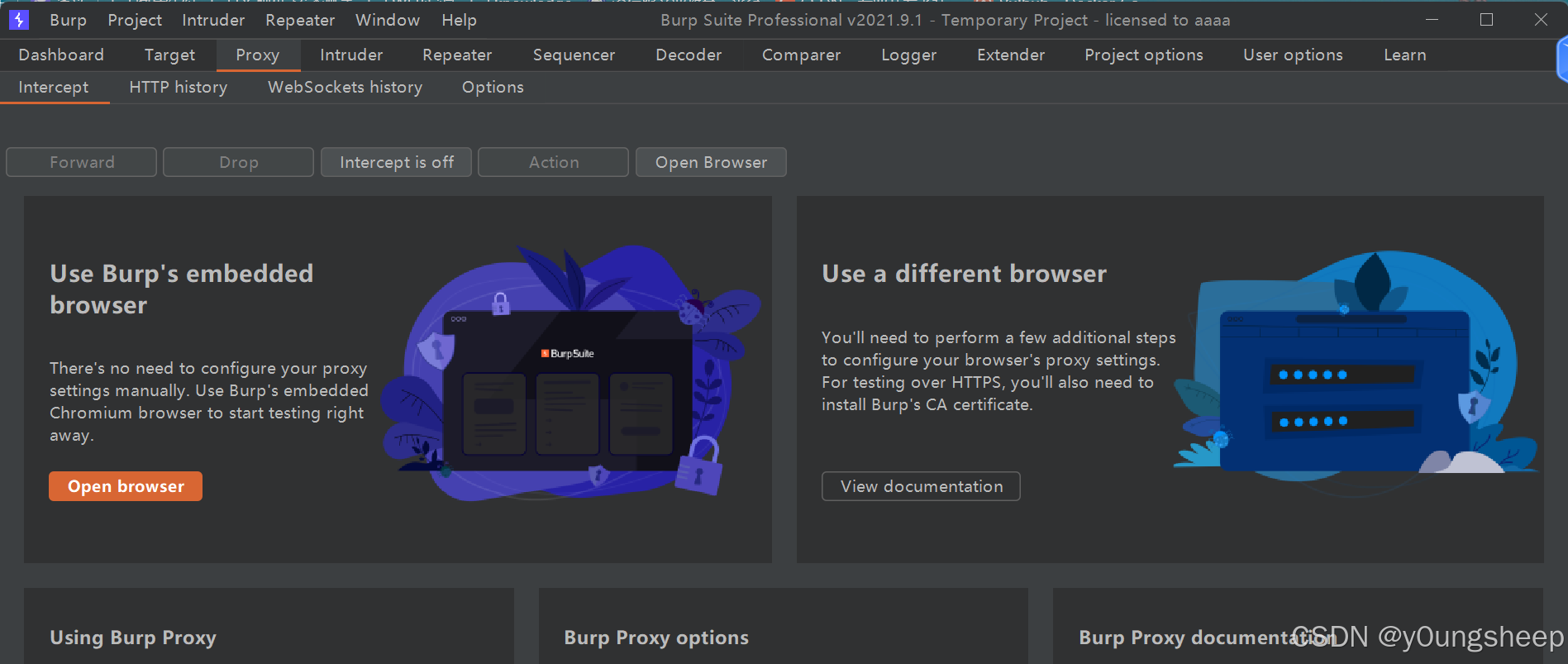Open the Proxy Options sub-tab
This screenshot has height=664, width=1568.
pyautogui.click(x=493, y=87)
